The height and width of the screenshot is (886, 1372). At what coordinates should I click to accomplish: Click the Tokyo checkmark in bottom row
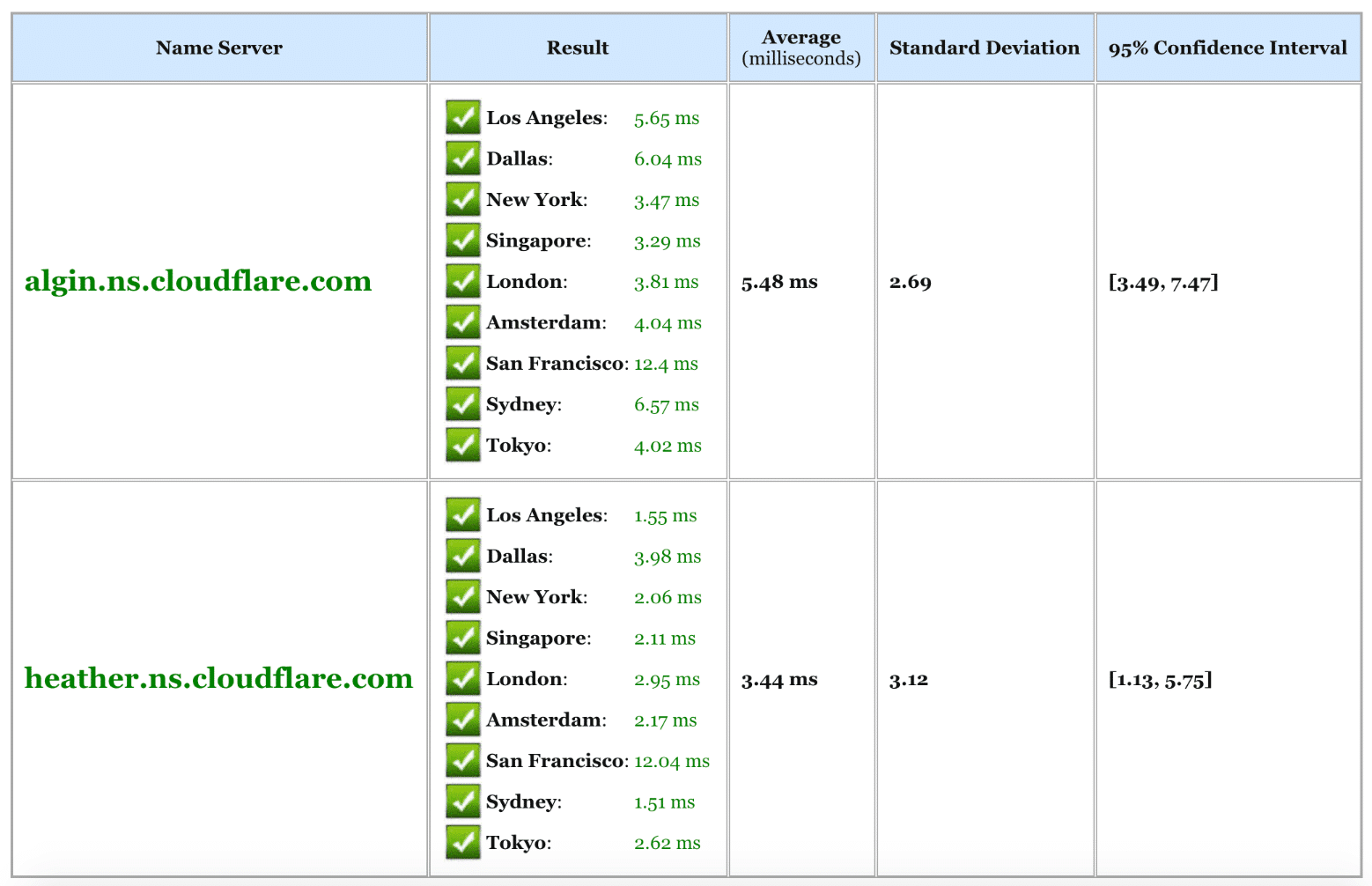(463, 841)
